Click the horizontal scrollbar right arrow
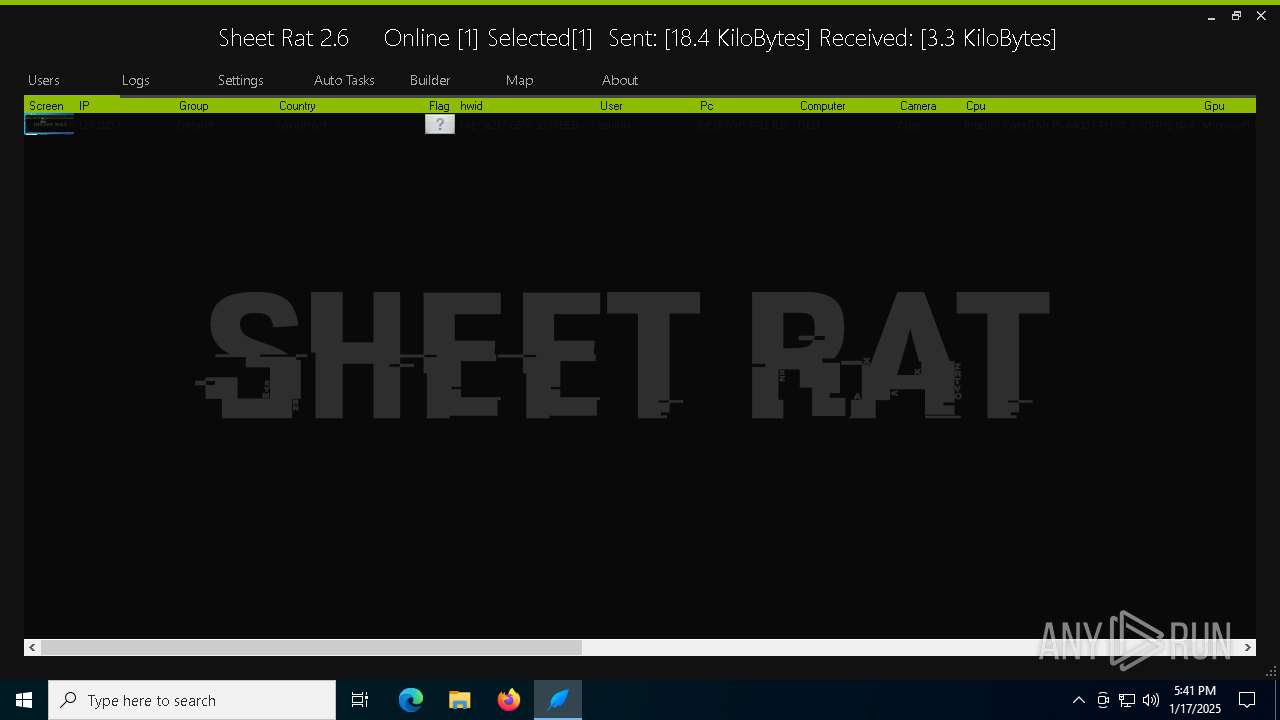The image size is (1280, 720). pyautogui.click(x=1248, y=648)
